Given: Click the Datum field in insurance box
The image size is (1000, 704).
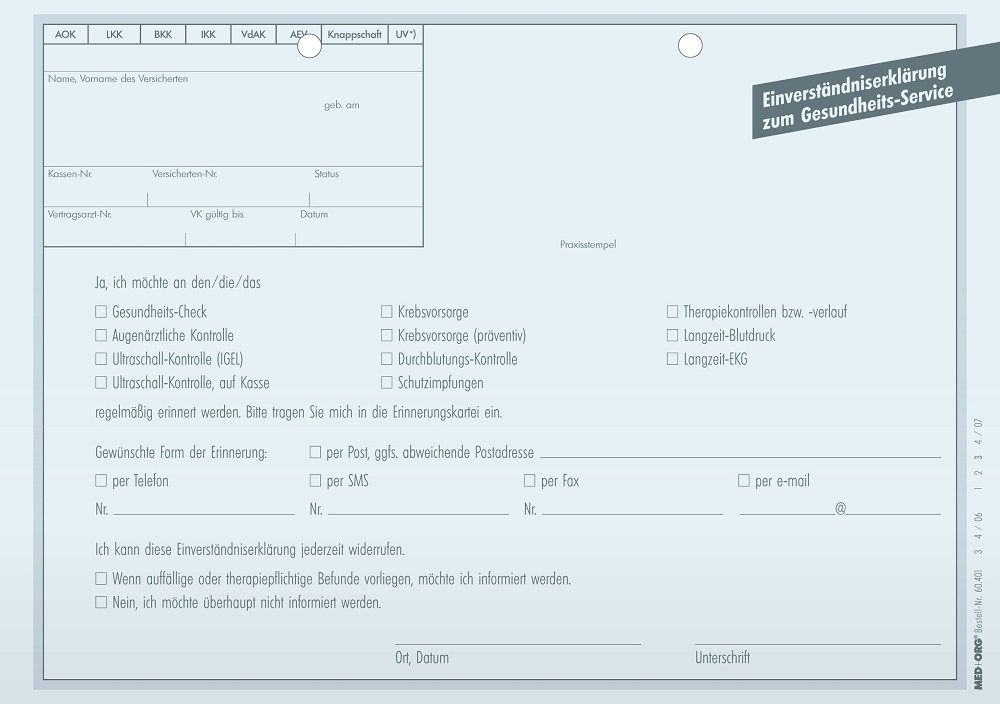Looking at the screenshot, I should coord(359,227).
